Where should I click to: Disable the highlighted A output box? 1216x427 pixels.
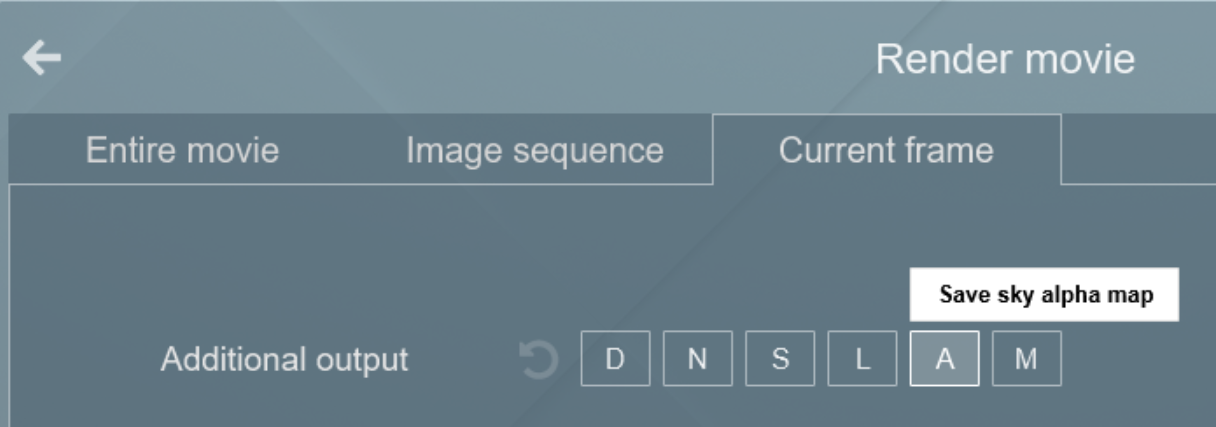[x=944, y=359]
